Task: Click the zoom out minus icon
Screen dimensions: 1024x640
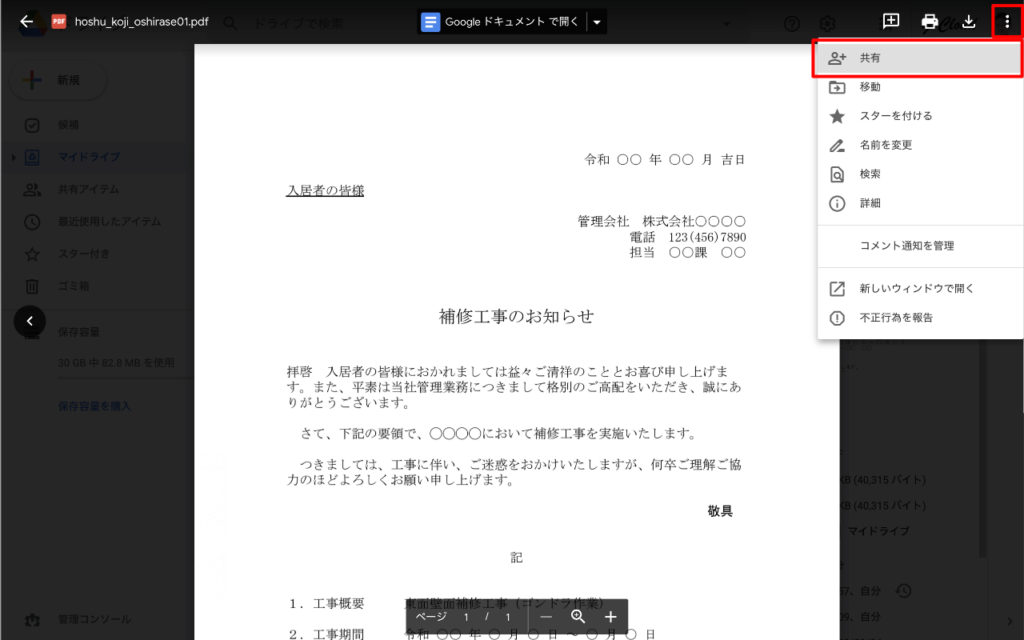Action: 547,617
